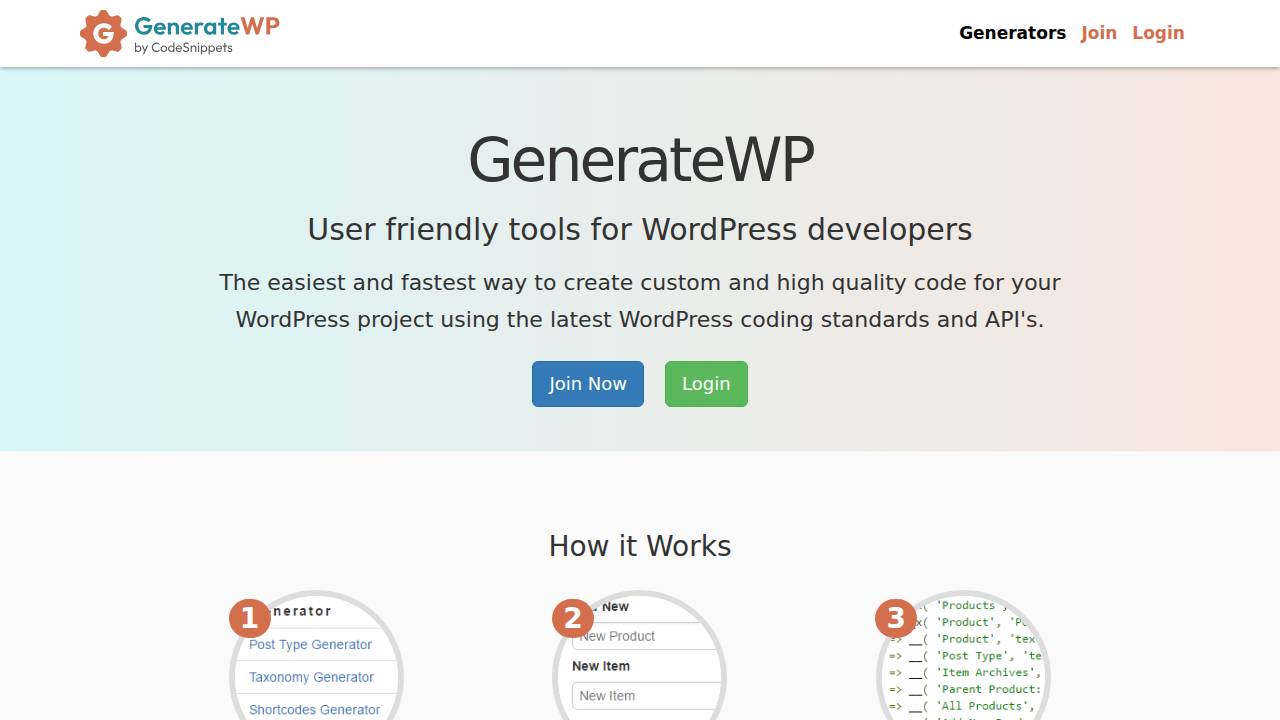Click the GenerateWP hero title
The width and height of the screenshot is (1280, 720).
(x=639, y=158)
